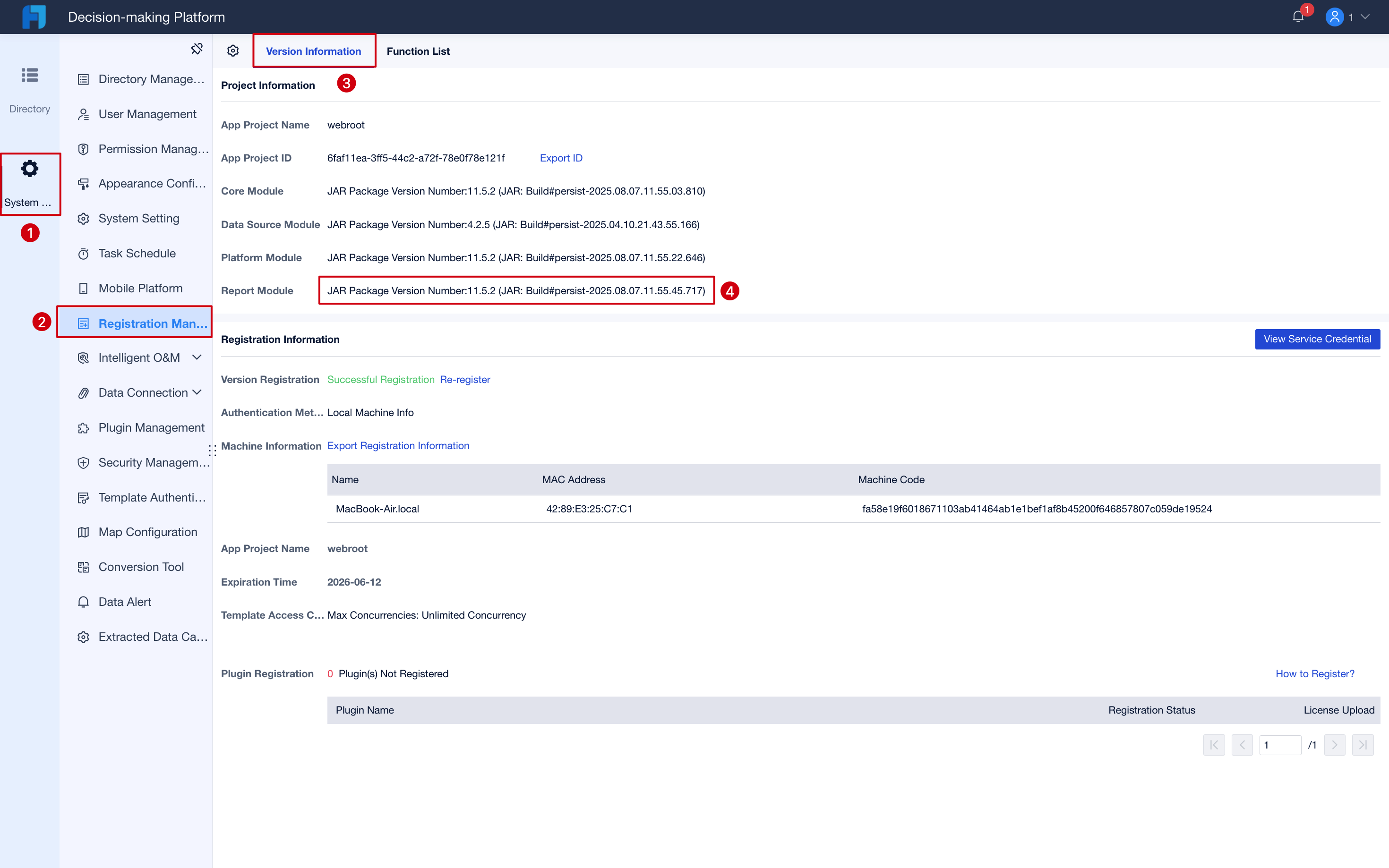The width and height of the screenshot is (1389, 868).
Task: Click the page number input field
Action: [1280, 745]
